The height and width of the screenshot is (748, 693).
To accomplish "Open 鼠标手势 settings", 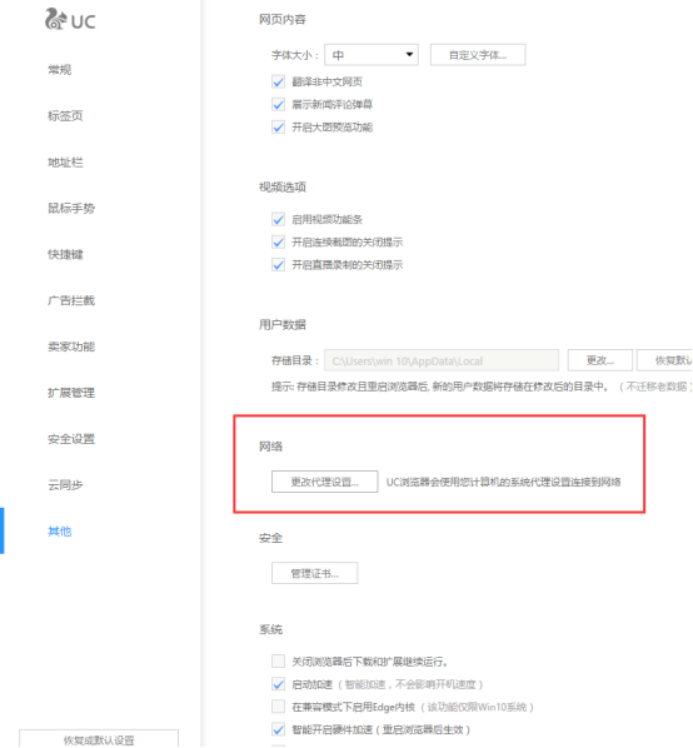I will tap(71, 208).
